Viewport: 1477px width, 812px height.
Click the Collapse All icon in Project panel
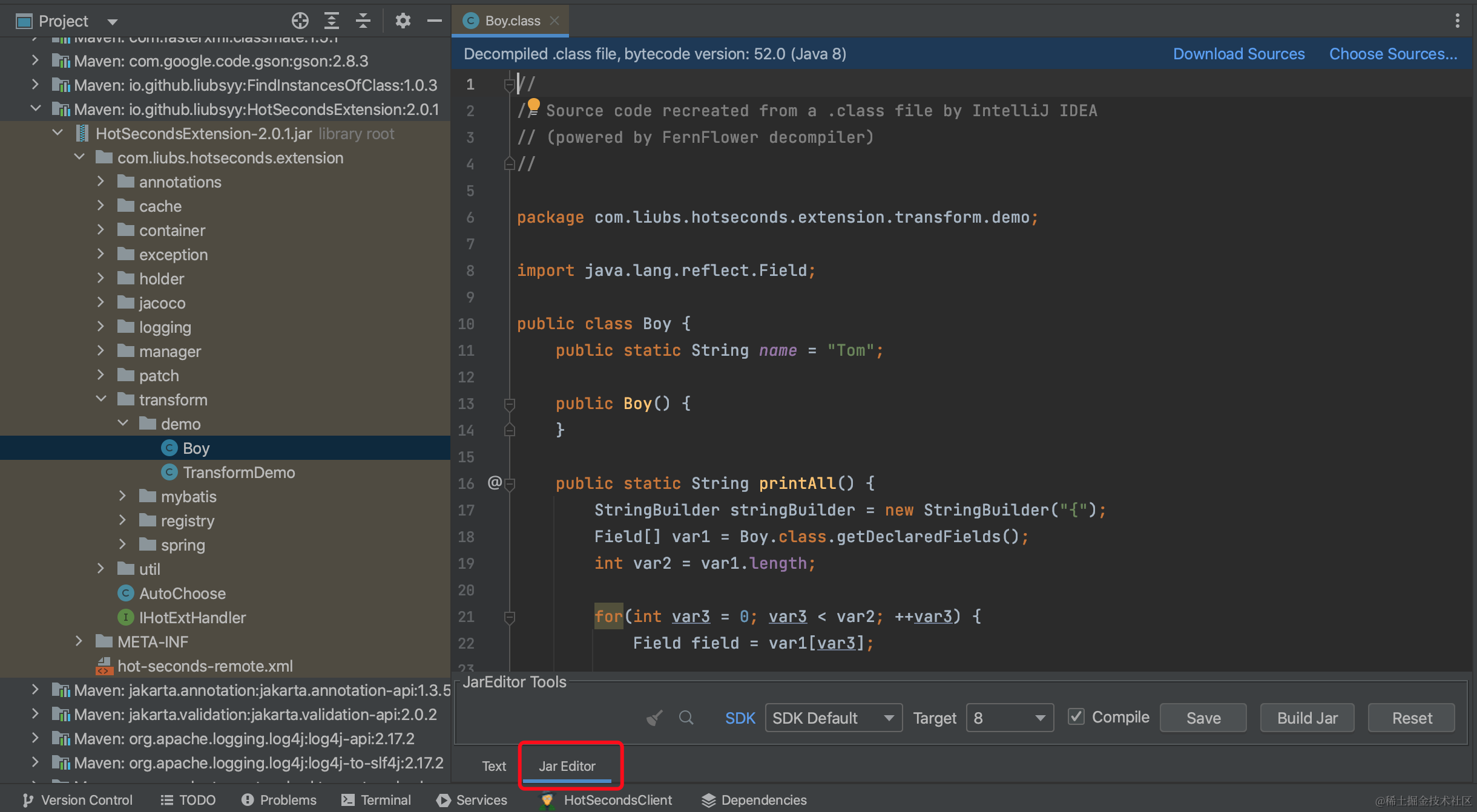tap(363, 21)
